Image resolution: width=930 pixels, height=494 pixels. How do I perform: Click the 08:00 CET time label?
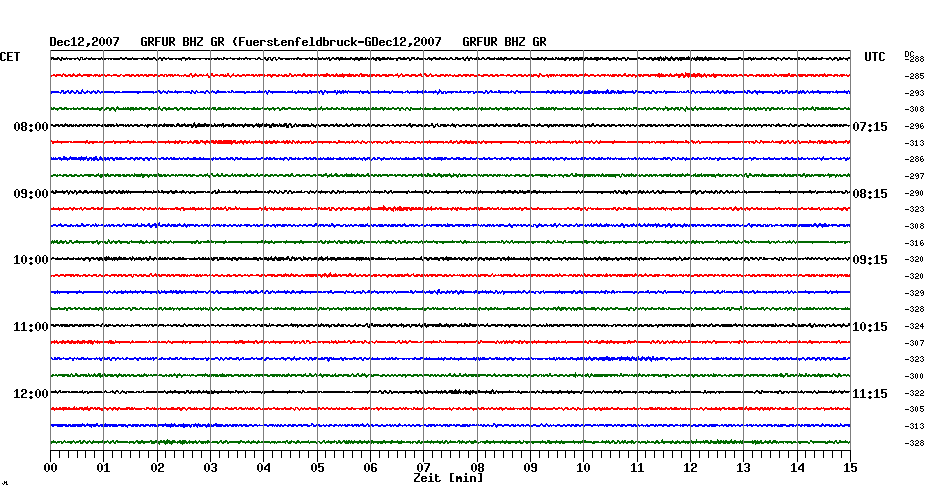click(x=31, y=127)
